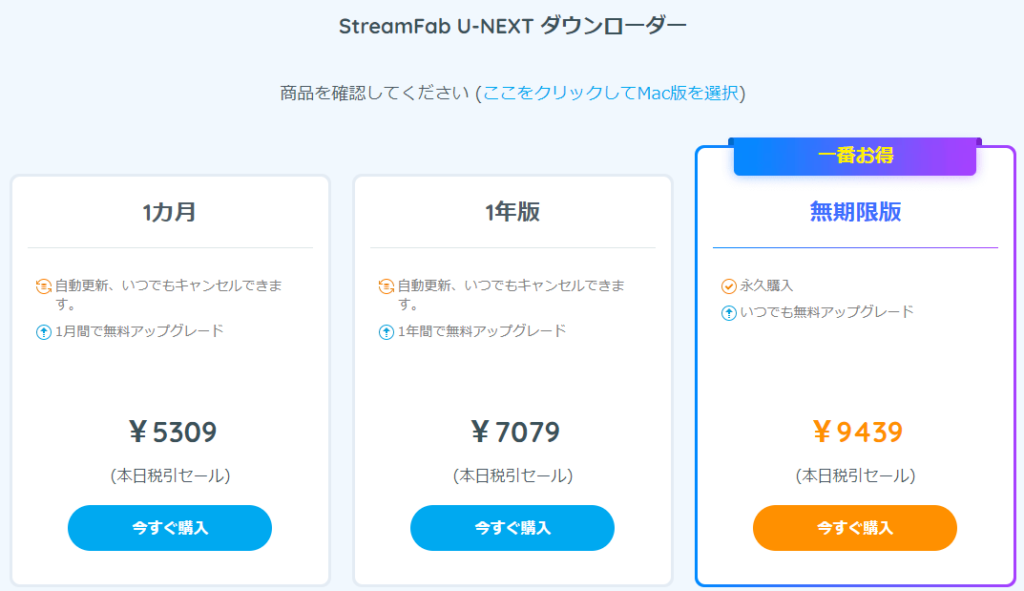The image size is (1024, 591).
Task: Click the ¥5309 price
Action: [x=172, y=432]
